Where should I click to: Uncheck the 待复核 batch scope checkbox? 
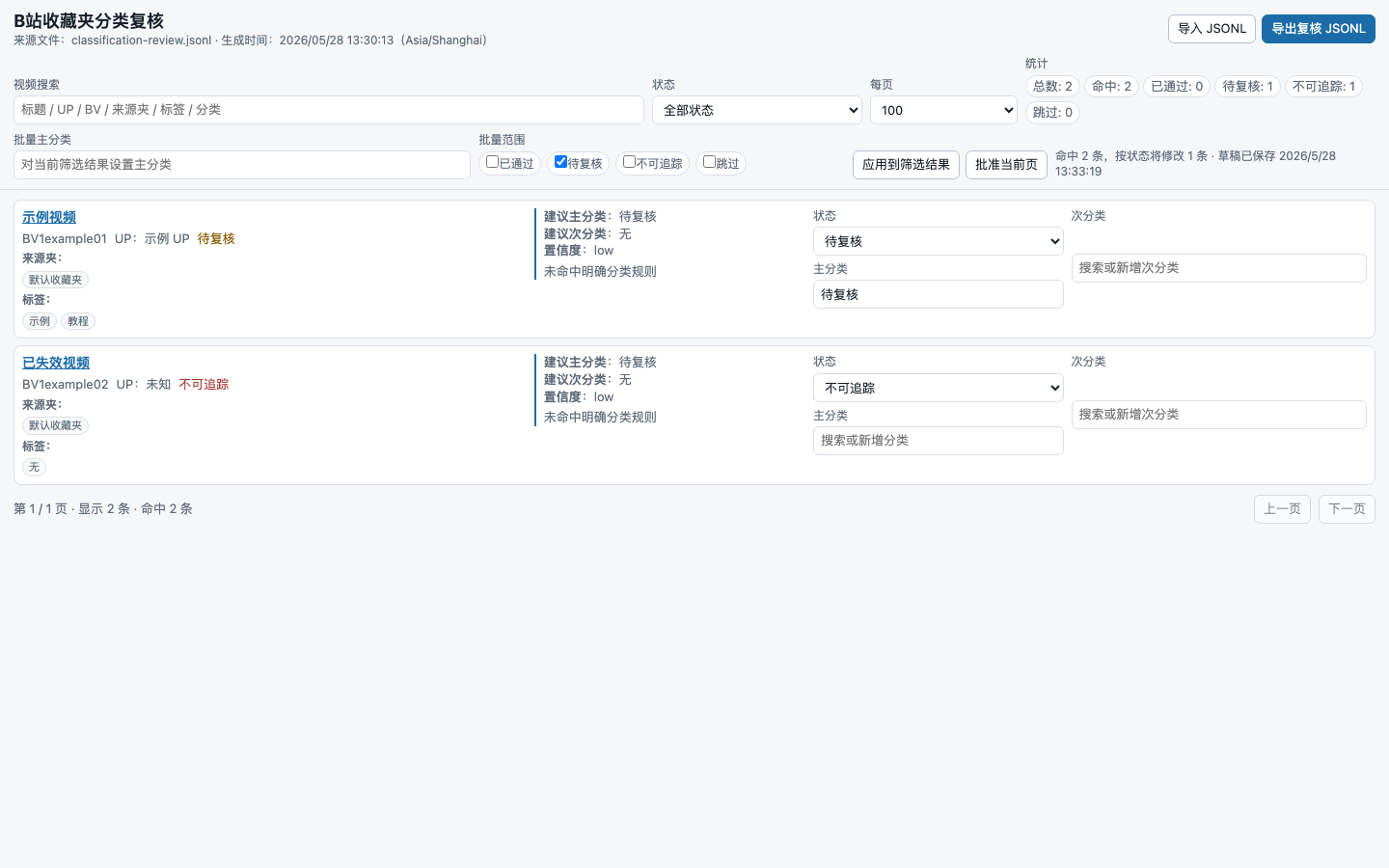560,162
